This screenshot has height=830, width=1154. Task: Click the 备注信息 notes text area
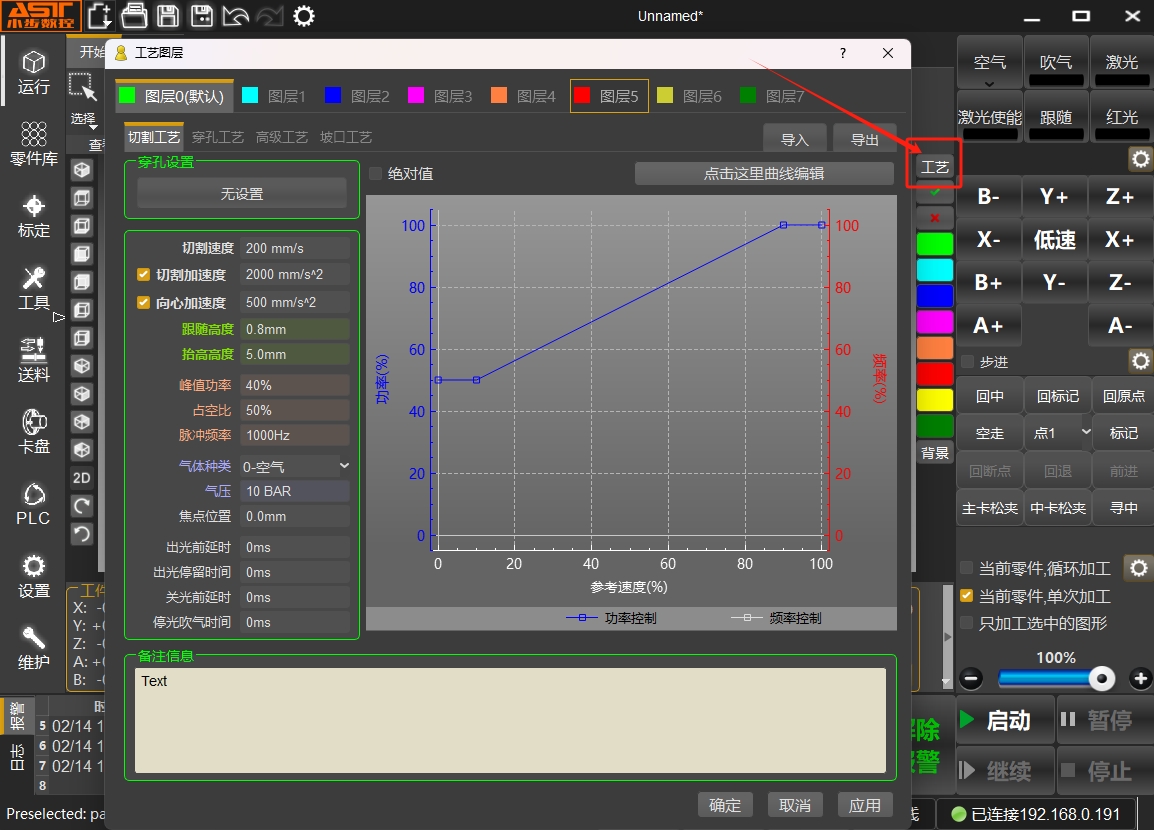(510, 720)
